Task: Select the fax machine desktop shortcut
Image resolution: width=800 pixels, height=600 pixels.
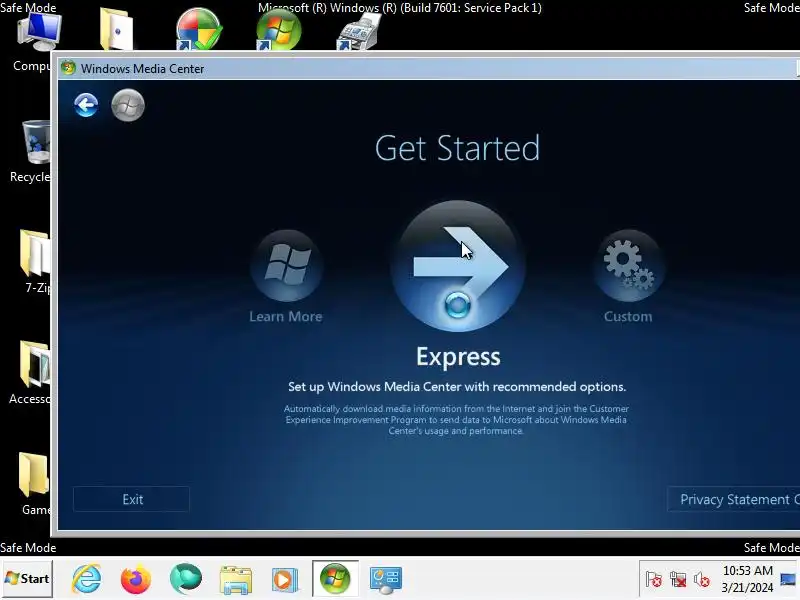Action: [358, 31]
